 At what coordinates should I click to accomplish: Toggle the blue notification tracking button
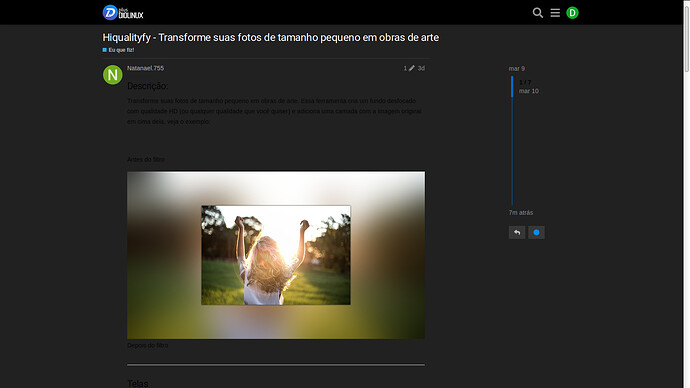(x=536, y=232)
